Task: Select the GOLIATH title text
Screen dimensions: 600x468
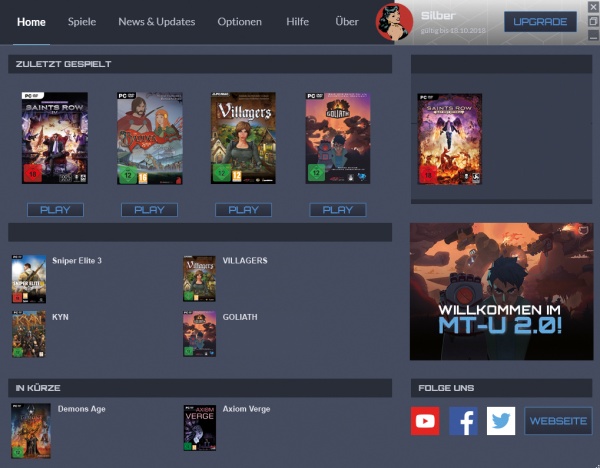Action: [x=240, y=317]
